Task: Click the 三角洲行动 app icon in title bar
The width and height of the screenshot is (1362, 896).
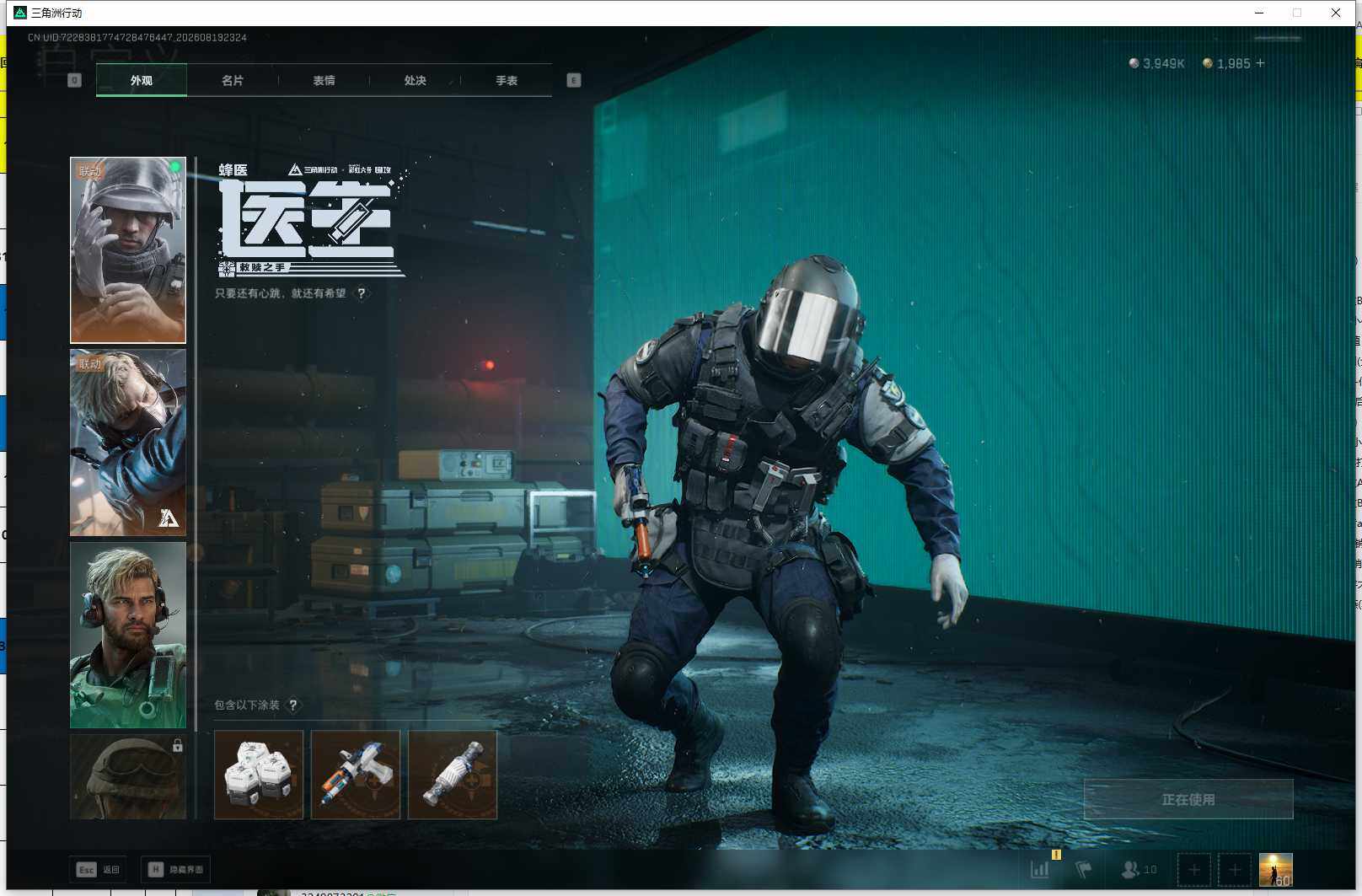Action: 20,13
